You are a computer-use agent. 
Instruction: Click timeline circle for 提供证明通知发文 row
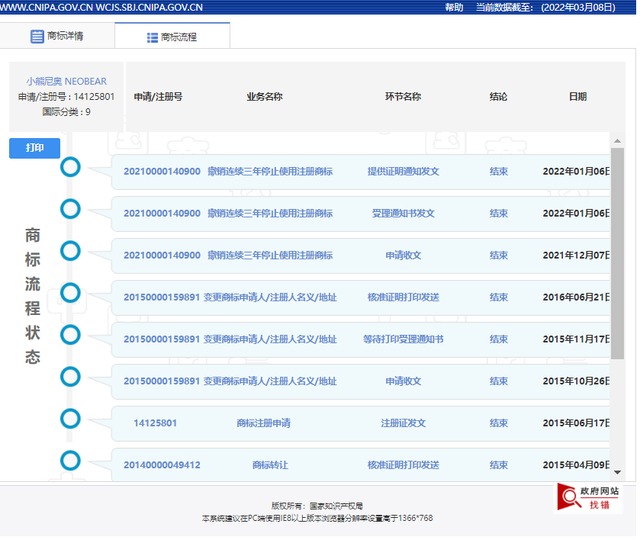pyautogui.click(x=70, y=167)
